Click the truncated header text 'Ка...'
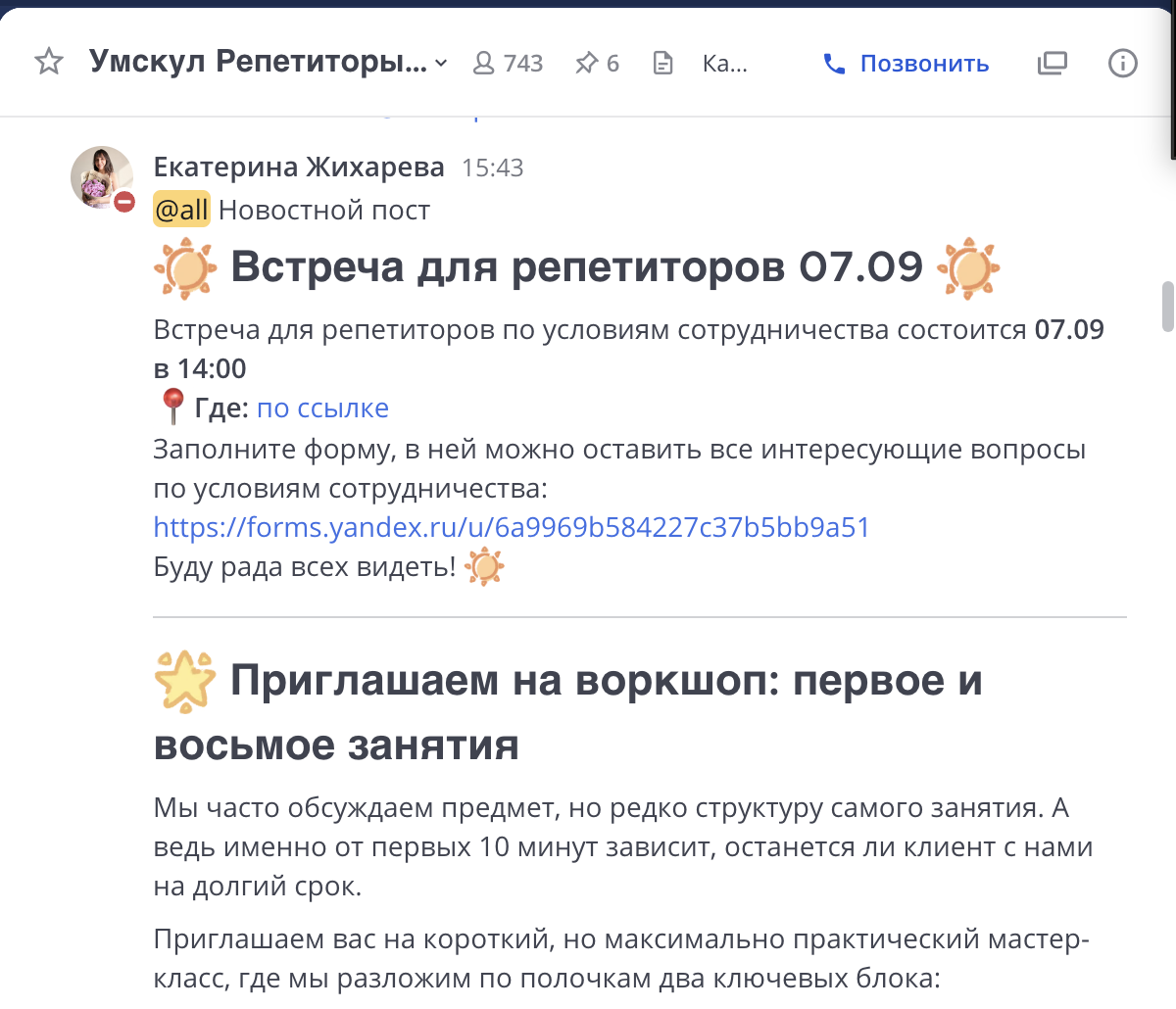 point(725,64)
